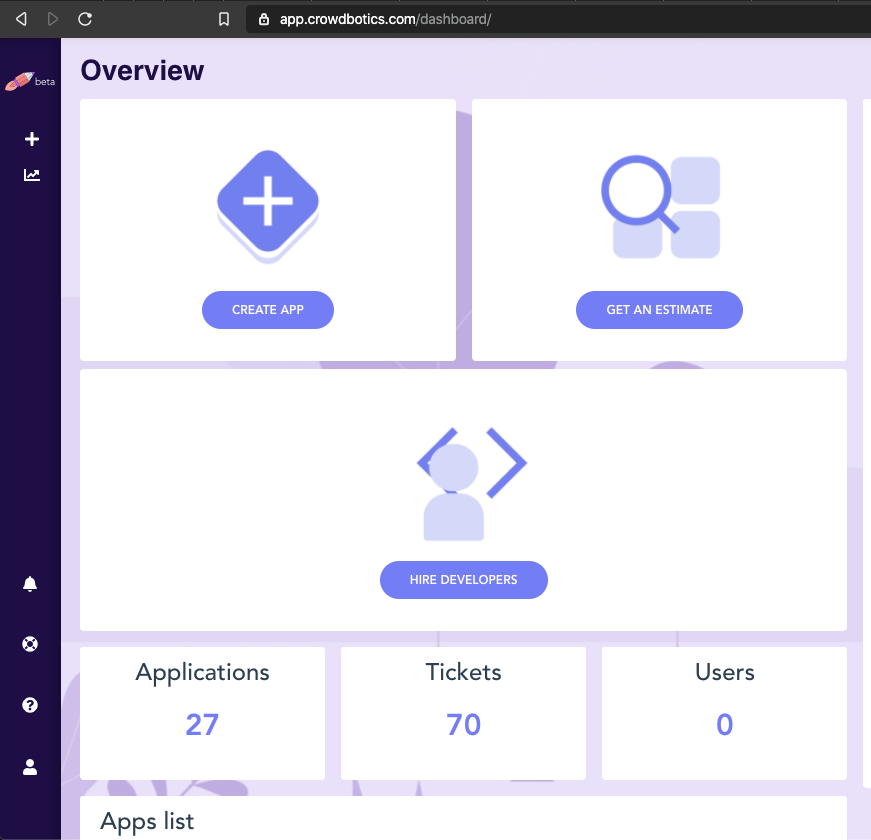The width and height of the screenshot is (871, 840).
Task: Click the life-ring support icon
Action: coord(29,644)
